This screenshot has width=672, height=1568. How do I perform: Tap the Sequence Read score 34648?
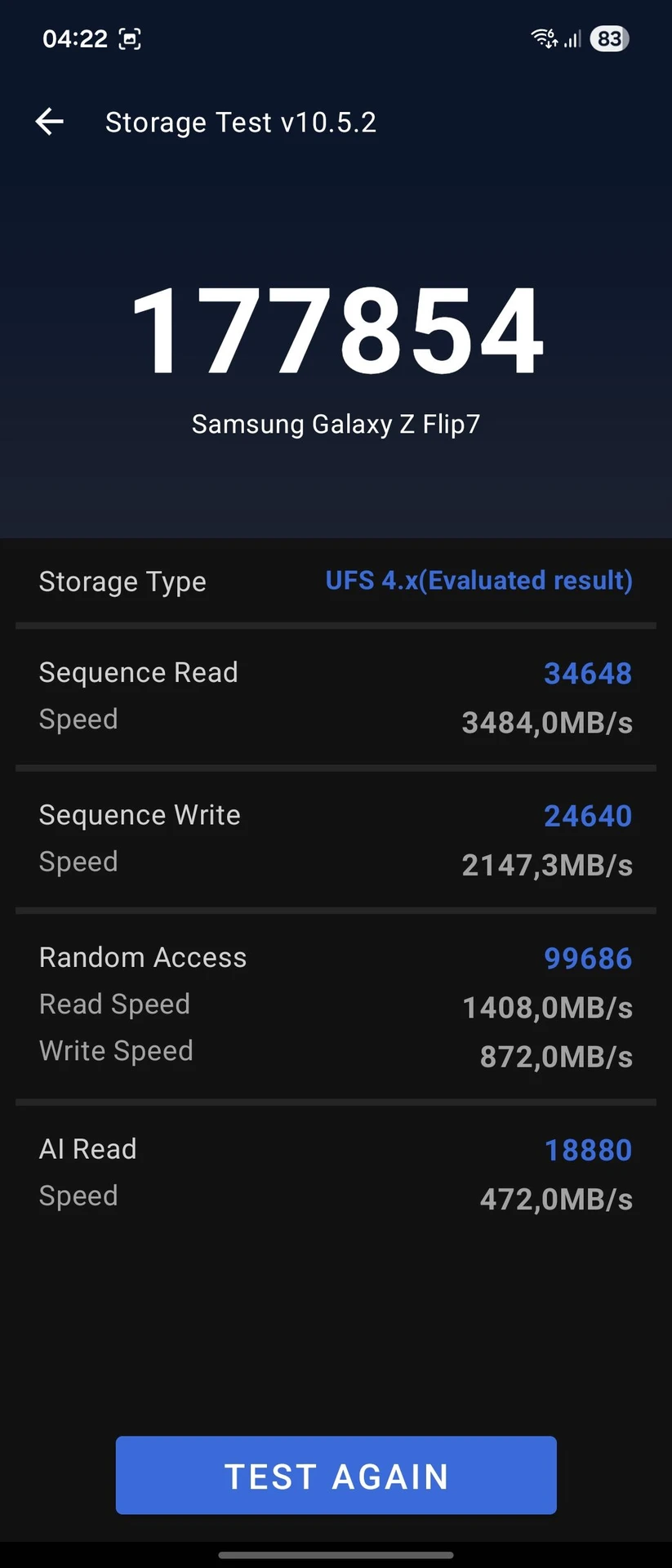(588, 674)
